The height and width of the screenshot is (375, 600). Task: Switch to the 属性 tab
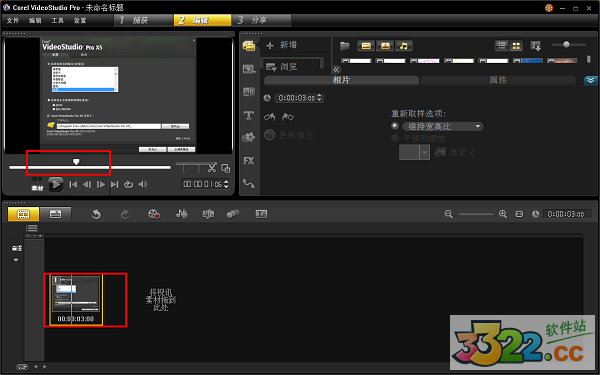click(x=498, y=80)
